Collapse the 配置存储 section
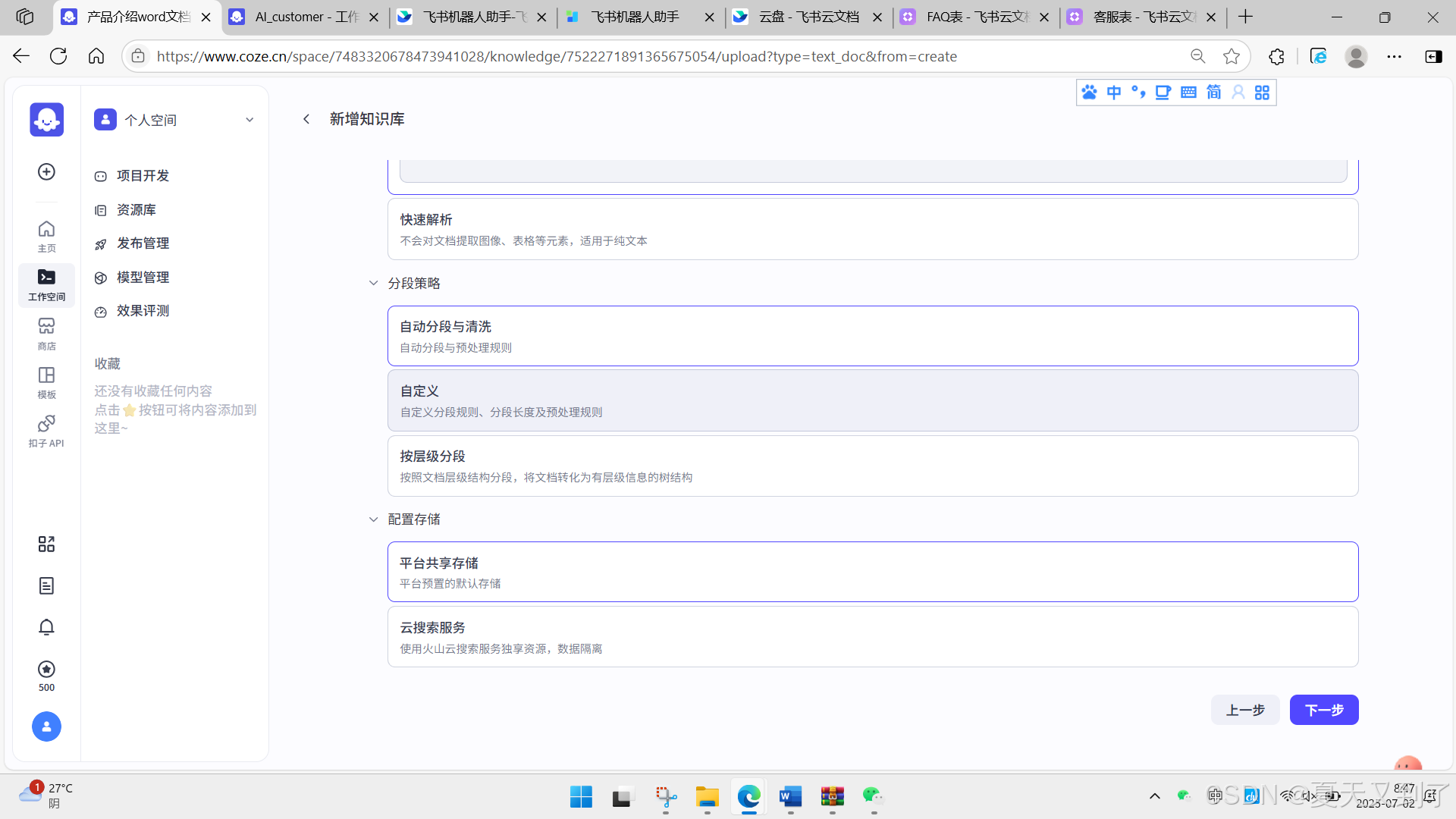This screenshot has height=819, width=1456. click(373, 519)
